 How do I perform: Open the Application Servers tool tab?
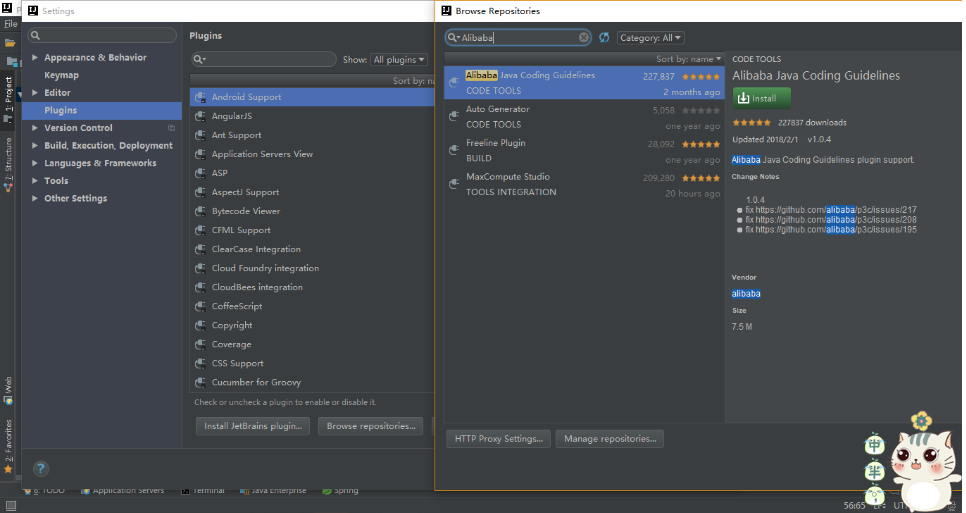123,491
